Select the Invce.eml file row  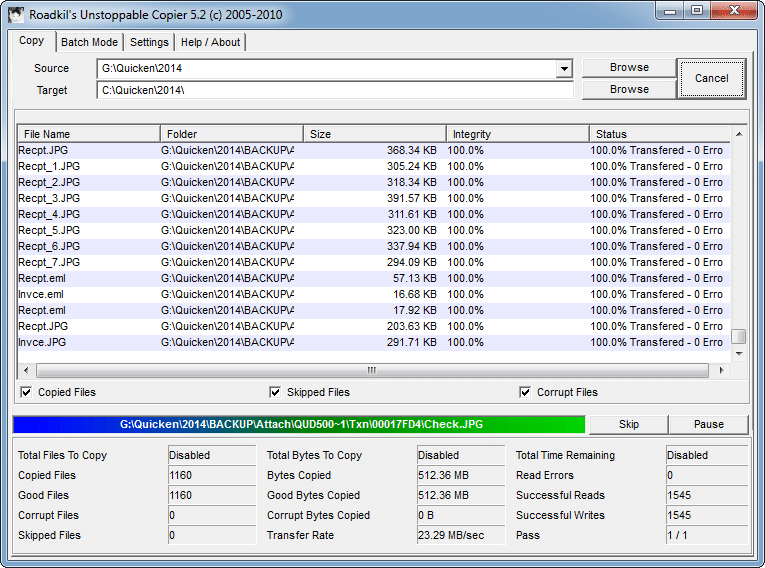coord(374,295)
